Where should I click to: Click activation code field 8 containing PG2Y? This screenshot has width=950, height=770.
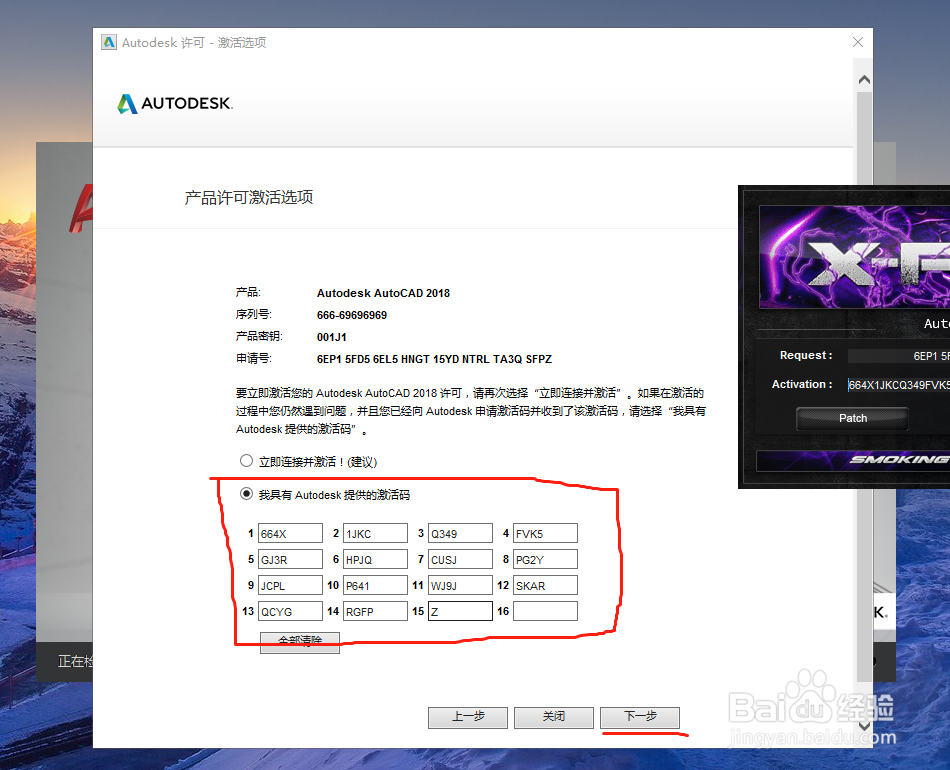coord(545,559)
